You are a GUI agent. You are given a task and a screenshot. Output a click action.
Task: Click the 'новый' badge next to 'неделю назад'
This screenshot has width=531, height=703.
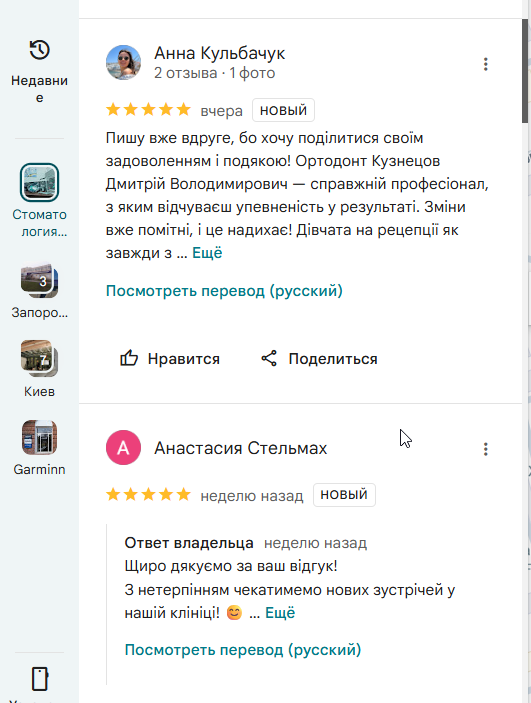(344, 495)
